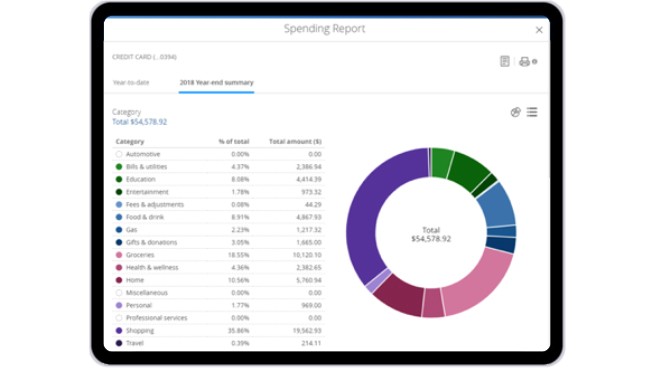The height and width of the screenshot is (368, 654).
Task: Open the statement document icon
Action: [505, 61]
